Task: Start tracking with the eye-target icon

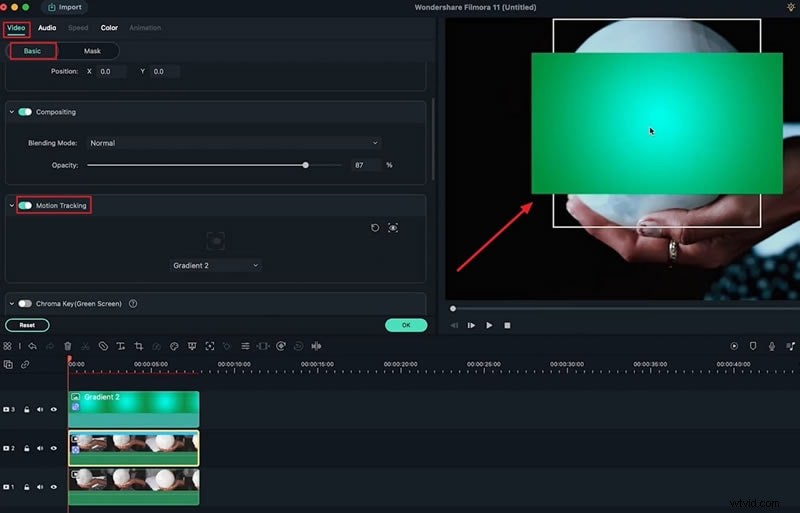Action: coord(393,228)
